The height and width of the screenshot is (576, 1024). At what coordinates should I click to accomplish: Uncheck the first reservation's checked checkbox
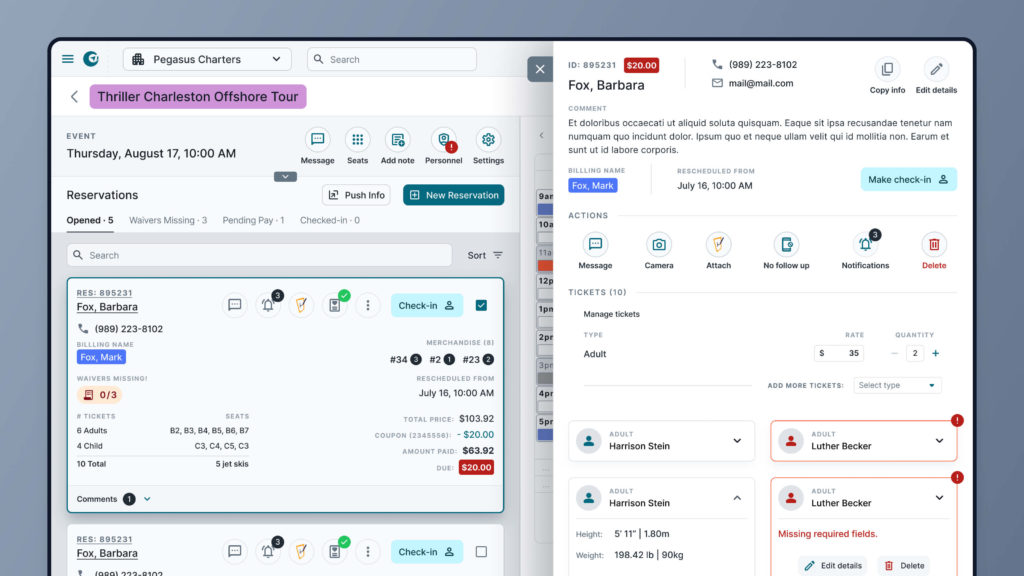pos(481,305)
